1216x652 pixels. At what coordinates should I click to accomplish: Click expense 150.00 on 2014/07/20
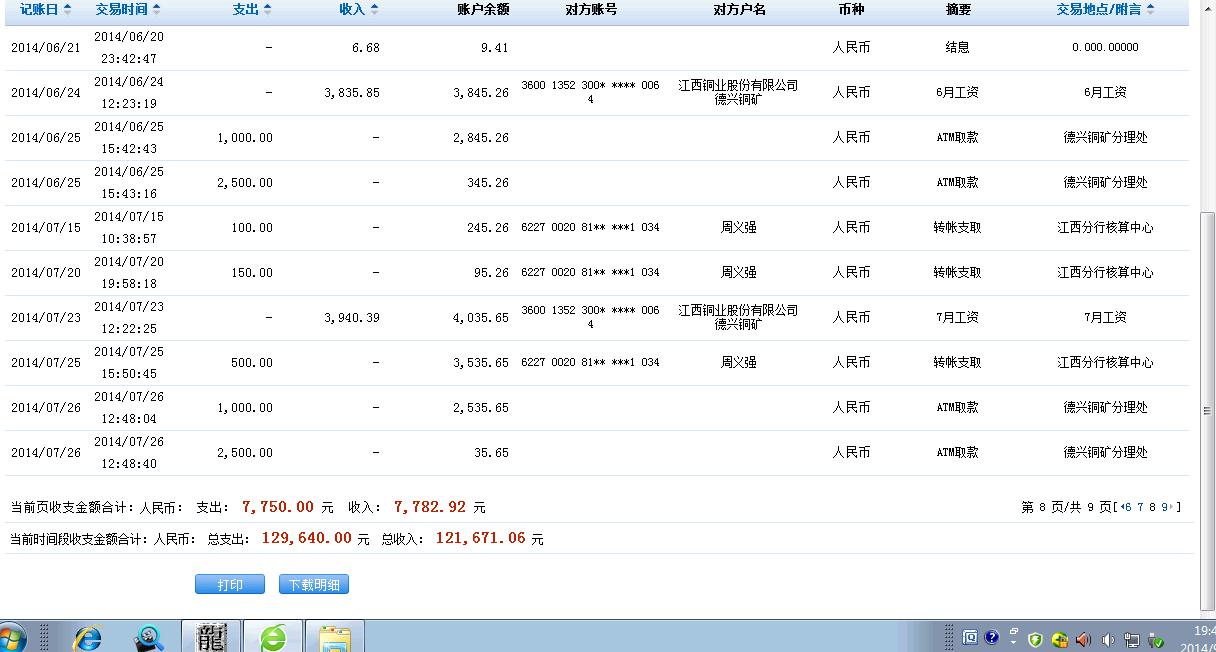251,273
